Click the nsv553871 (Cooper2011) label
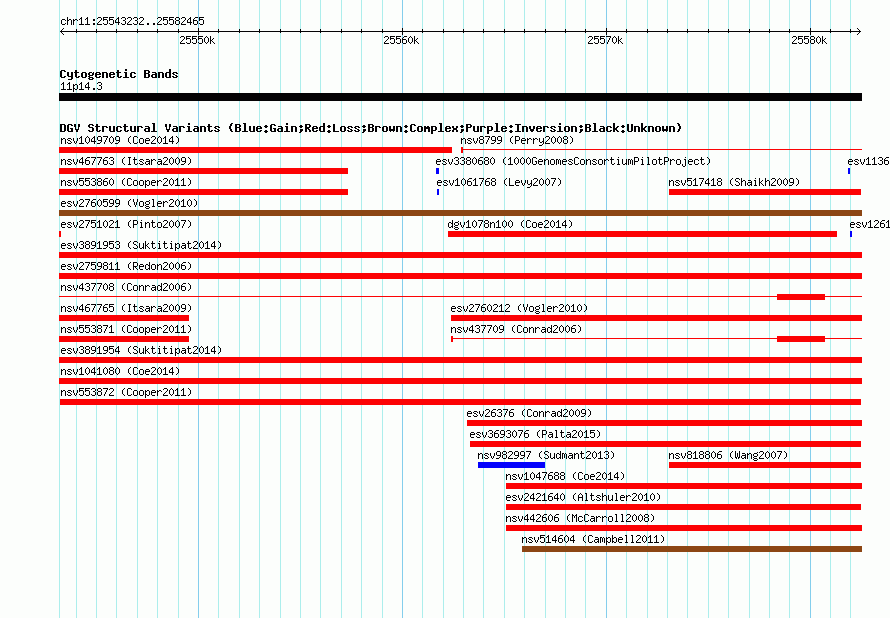The height and width of the screenshot is (618, 890). [x=126, y=329]
